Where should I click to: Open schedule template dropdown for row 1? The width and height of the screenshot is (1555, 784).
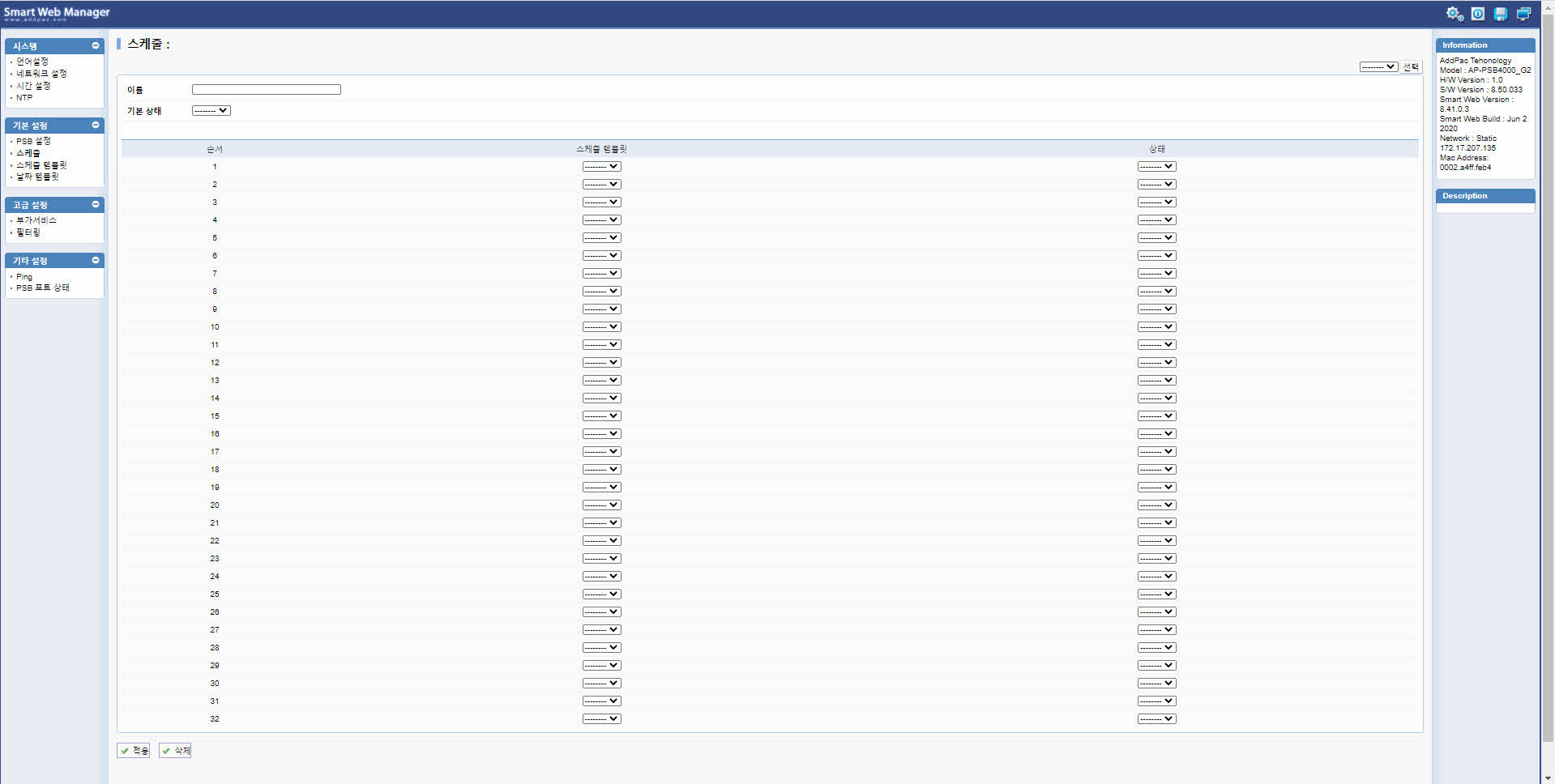point(601,167)
